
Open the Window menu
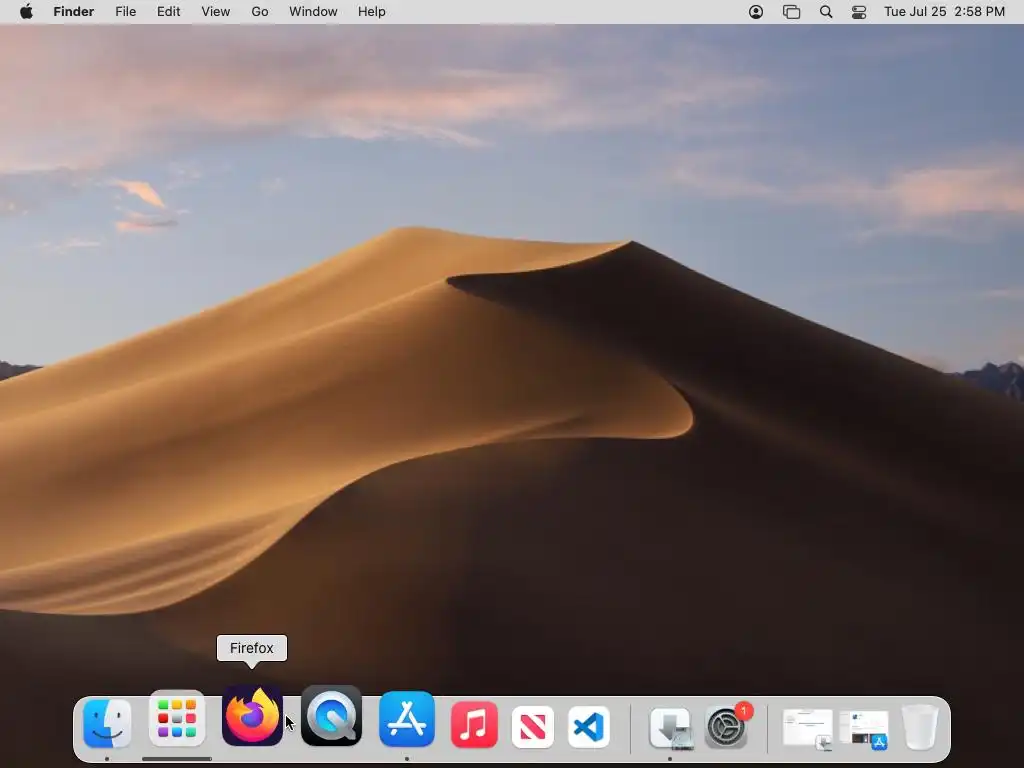point(313,12)
